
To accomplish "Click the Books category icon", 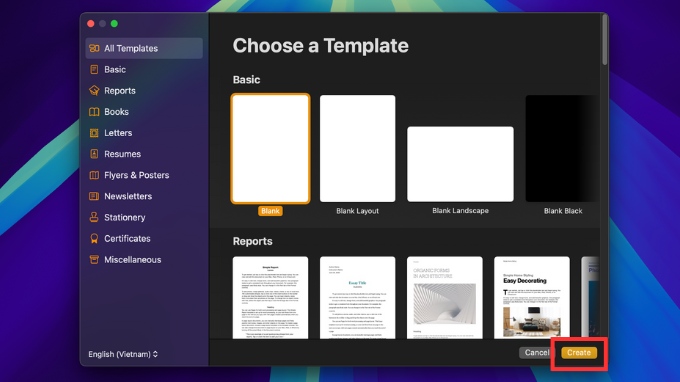I will pos(94,112).
